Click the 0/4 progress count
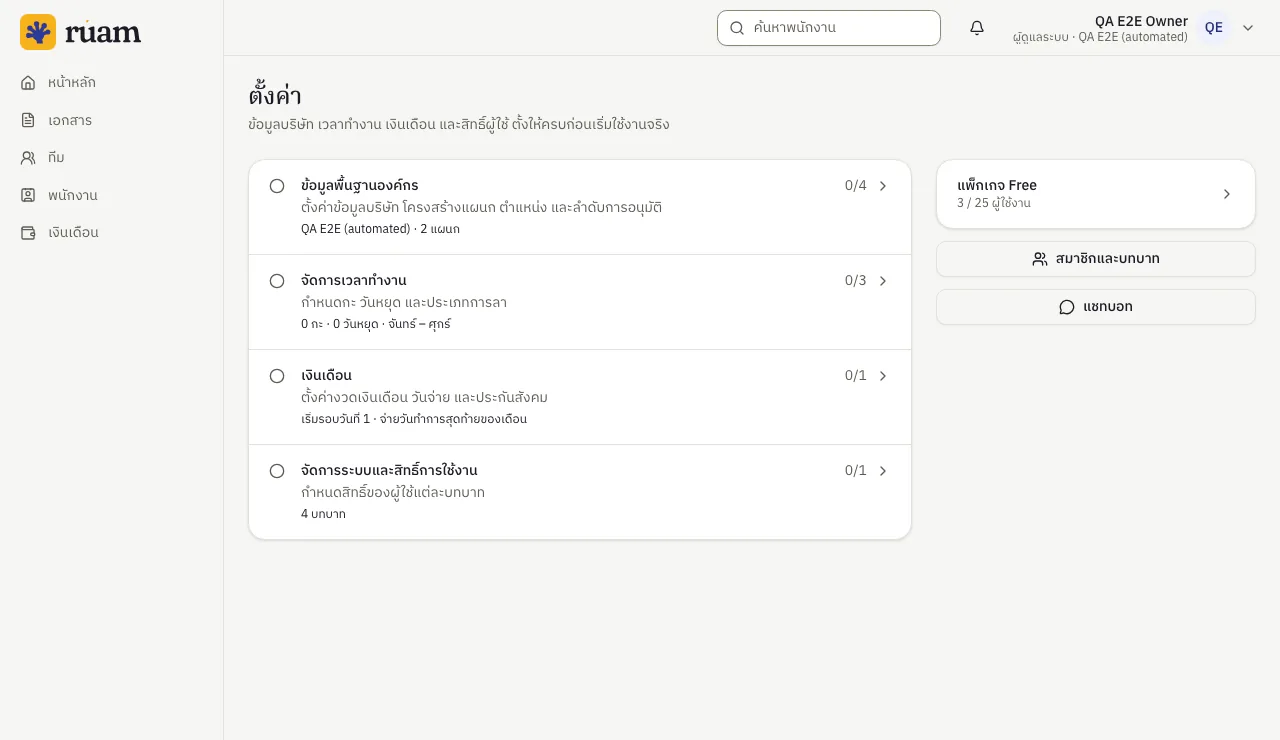The width and height of the screenshot is (1280, 740). point(856,185)
